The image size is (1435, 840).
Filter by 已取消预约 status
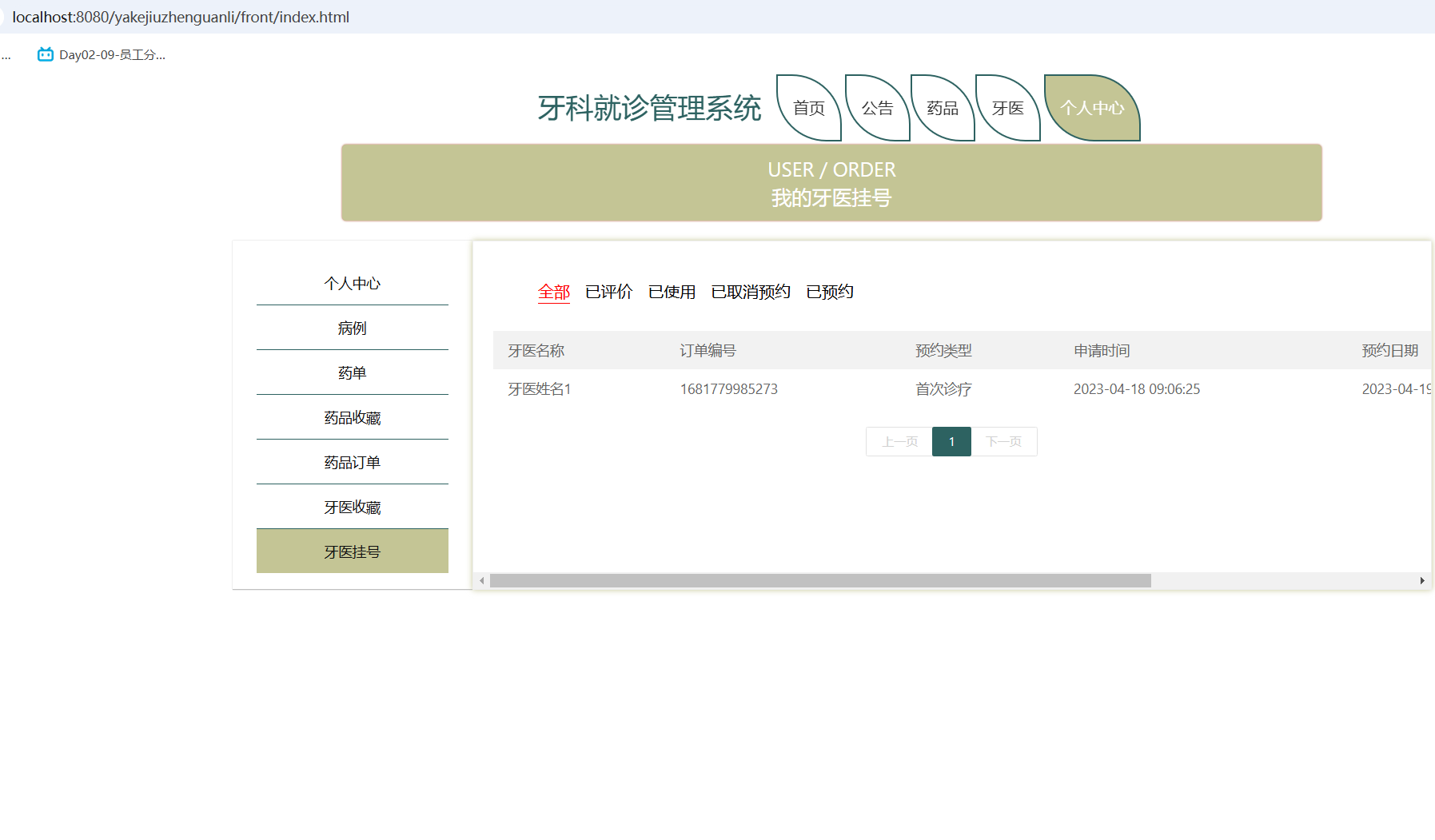[x=751, y=292]
